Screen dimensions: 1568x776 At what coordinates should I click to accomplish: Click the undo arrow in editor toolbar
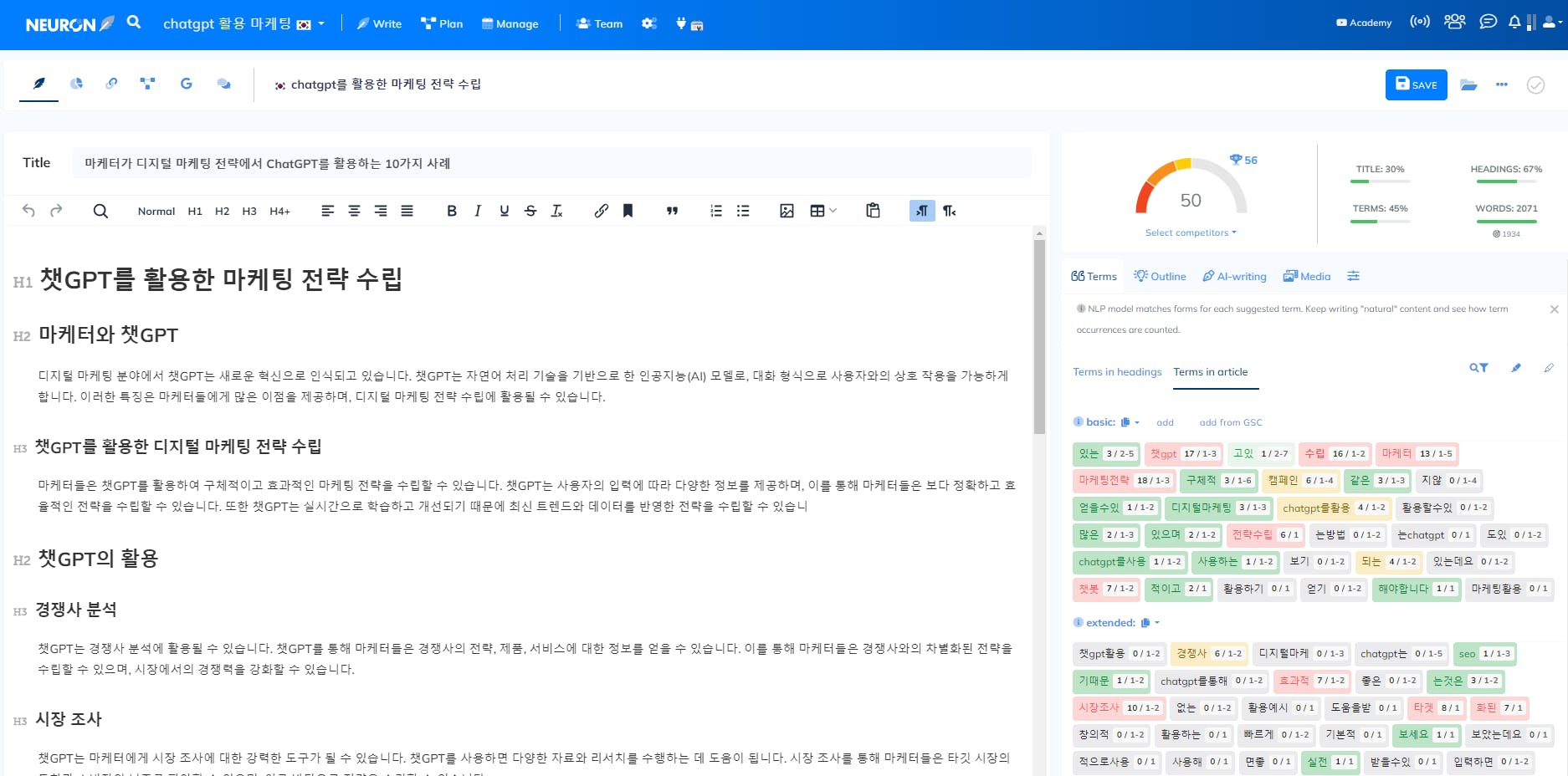coord(28,211)
